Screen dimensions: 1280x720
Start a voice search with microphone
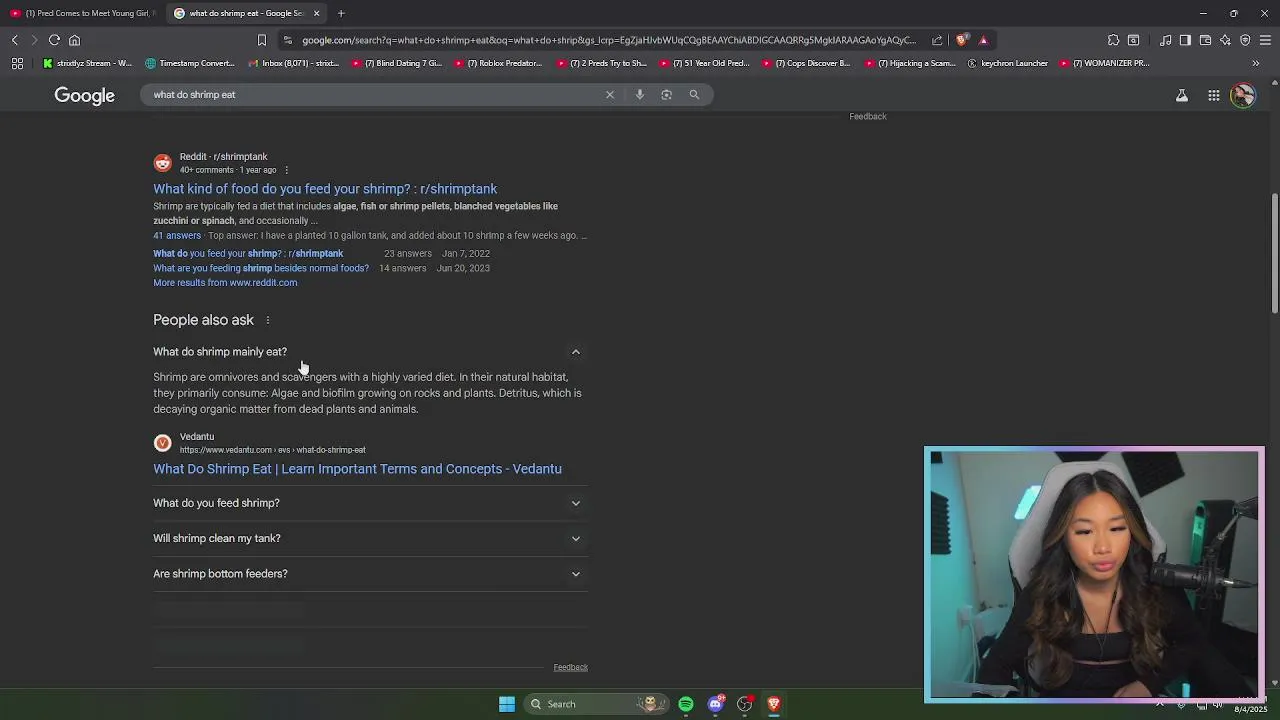pos(640,94)
